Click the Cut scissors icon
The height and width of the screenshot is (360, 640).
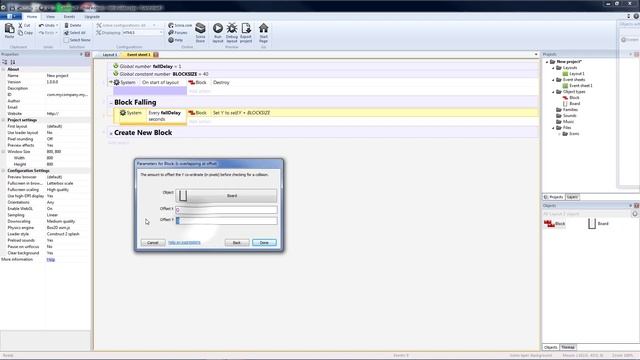click(20, 25)
